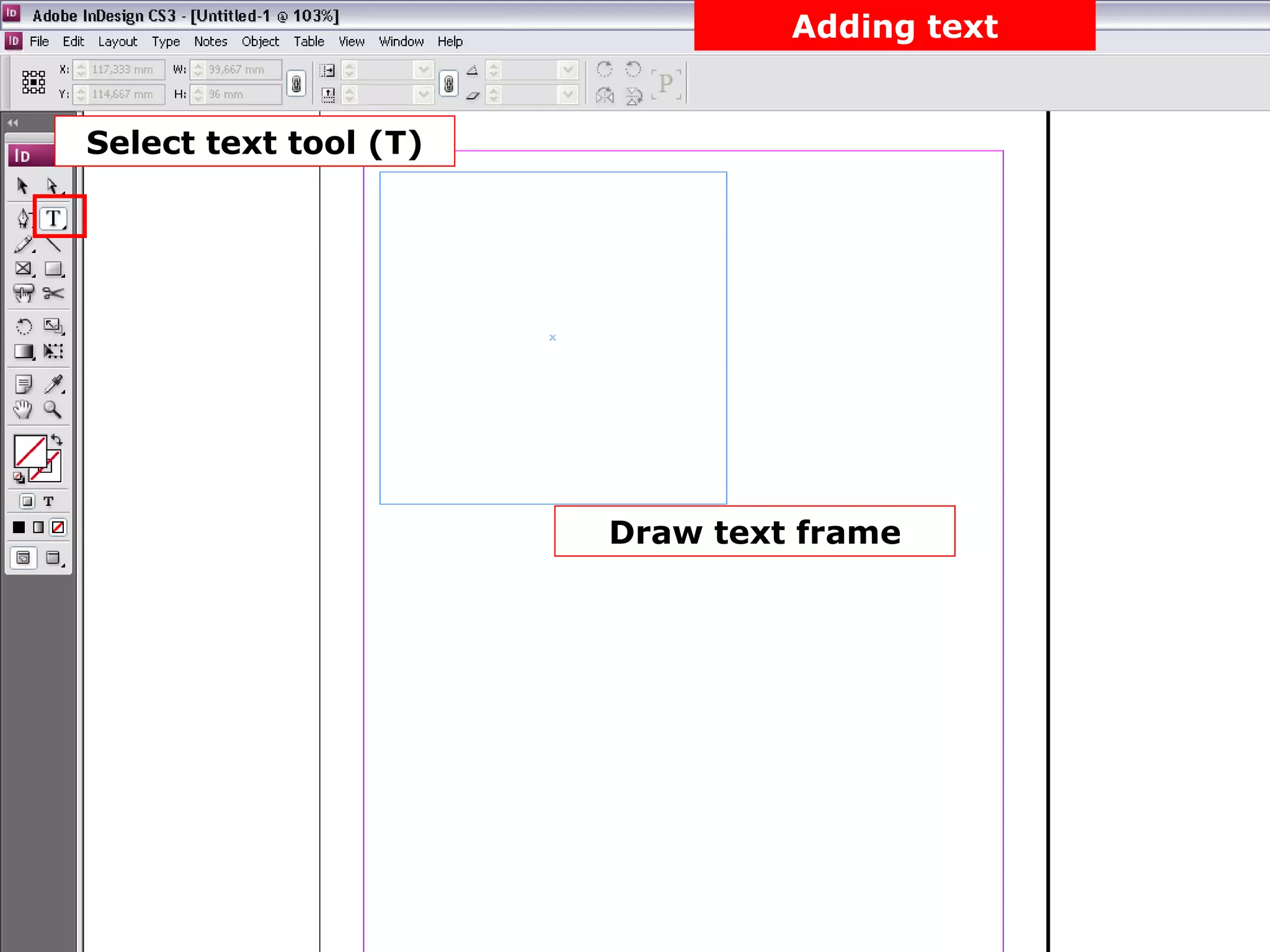
Task: Click the Y position stepper
Action: point(81,94)
